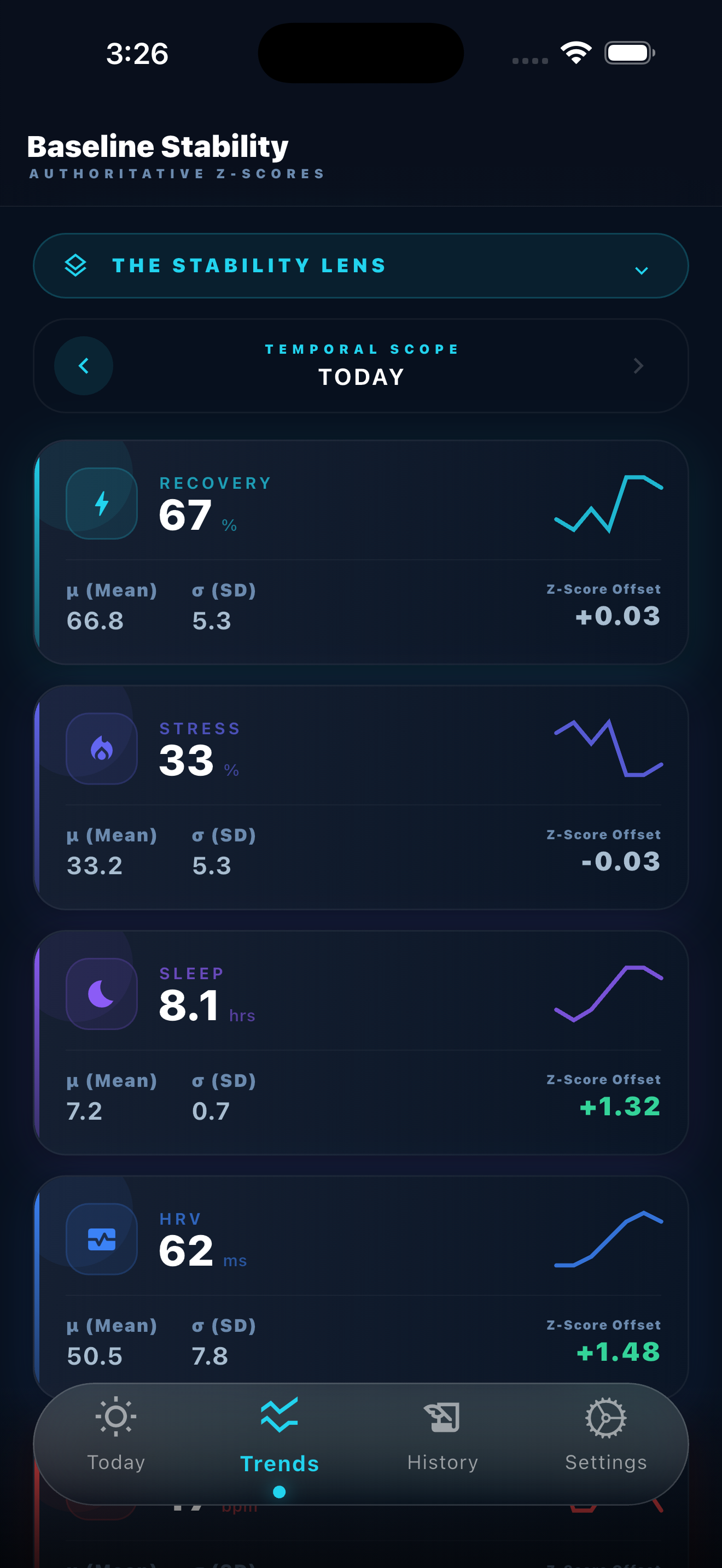Tap the TODAY temporal scope label
This screenshot has width=722, height=1568.
point(361,377)
